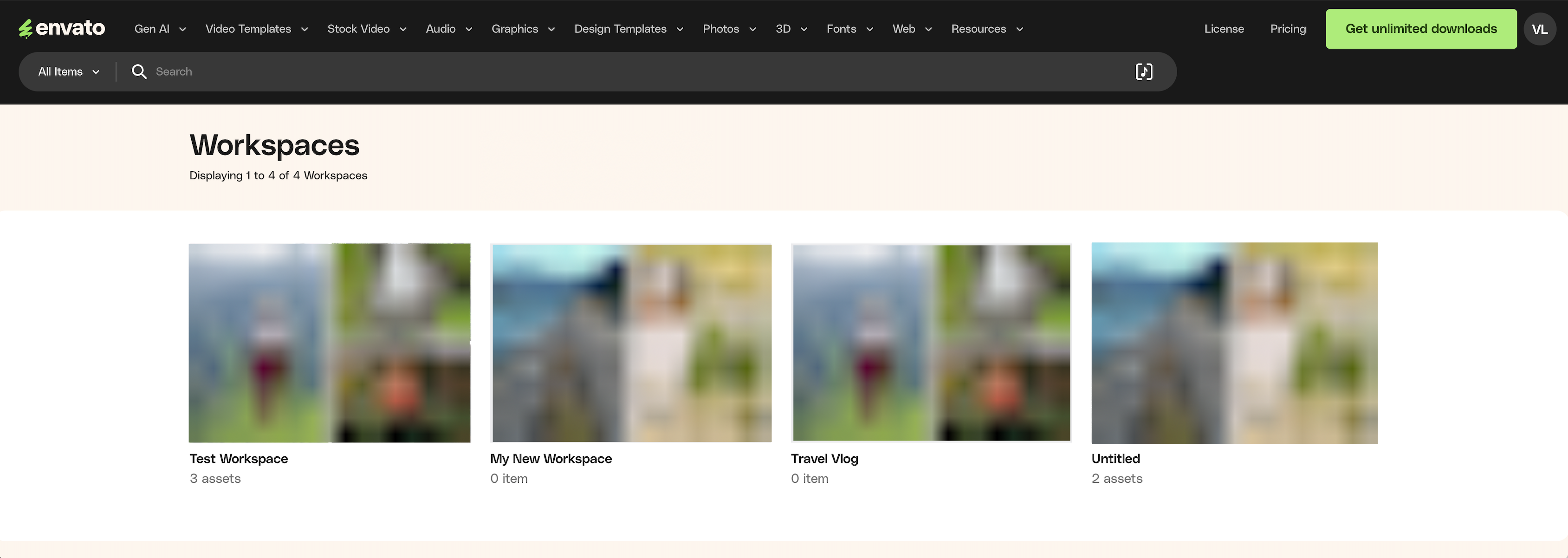Viewport: 1568px width, 558px height.
Task: Expand the Photos navigation chevron
Action: coord(753,29)
